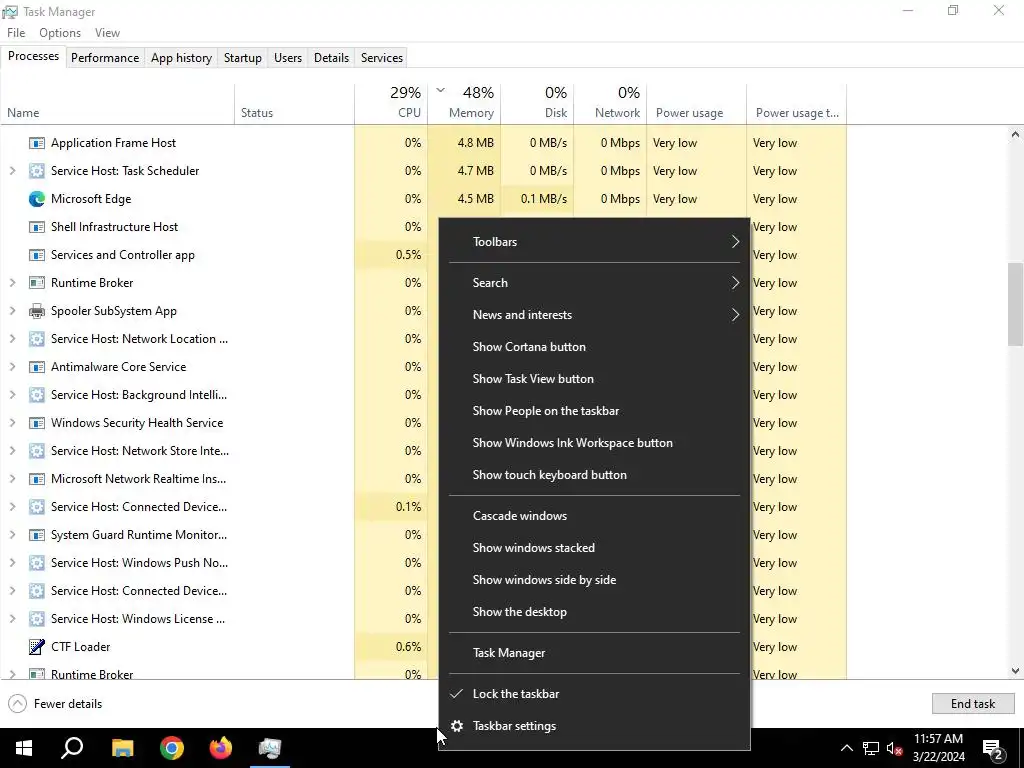The height and width of the screenshot is (768, 1024).
Task: Click the Microsoft Network Realtime Inspection icon
Action: point(37,479)
